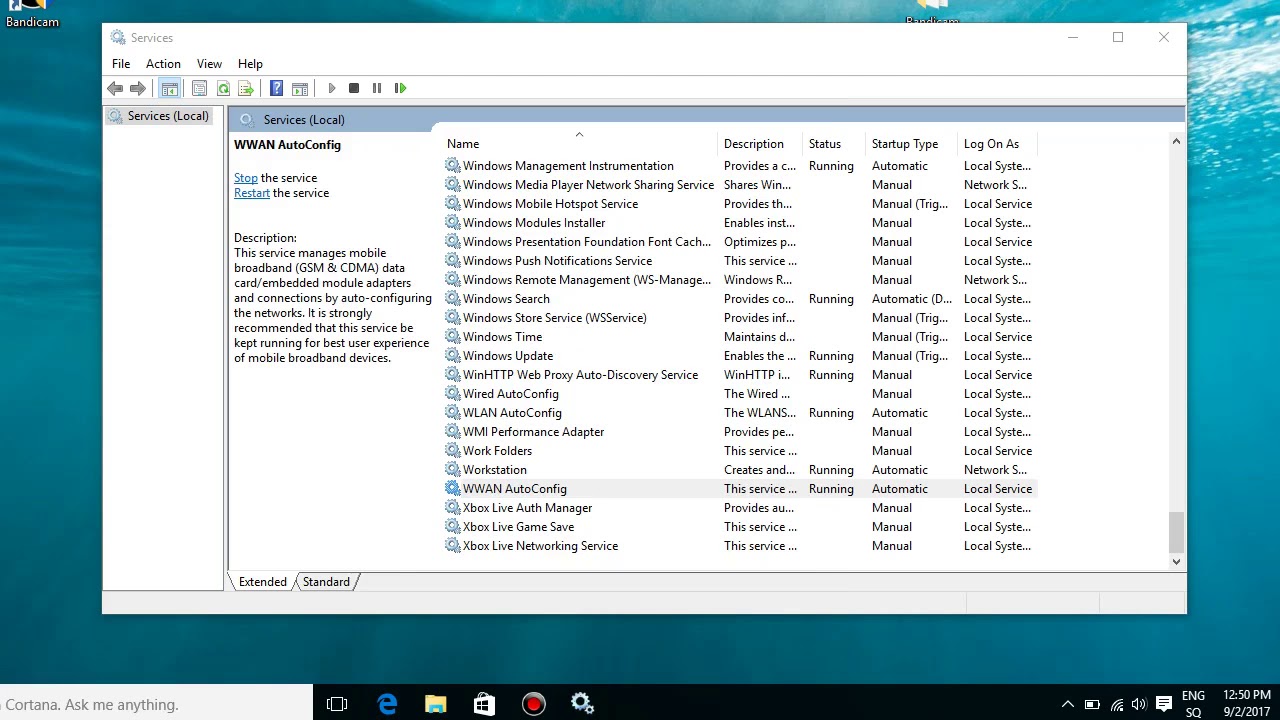
Task: Click the Back arrow toolbar button
Action: pyautogui.click(x=115, y=88)
